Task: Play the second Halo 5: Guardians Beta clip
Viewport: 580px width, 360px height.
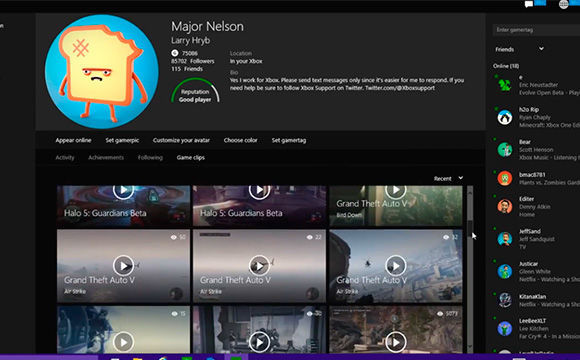Action: (259, 190)
